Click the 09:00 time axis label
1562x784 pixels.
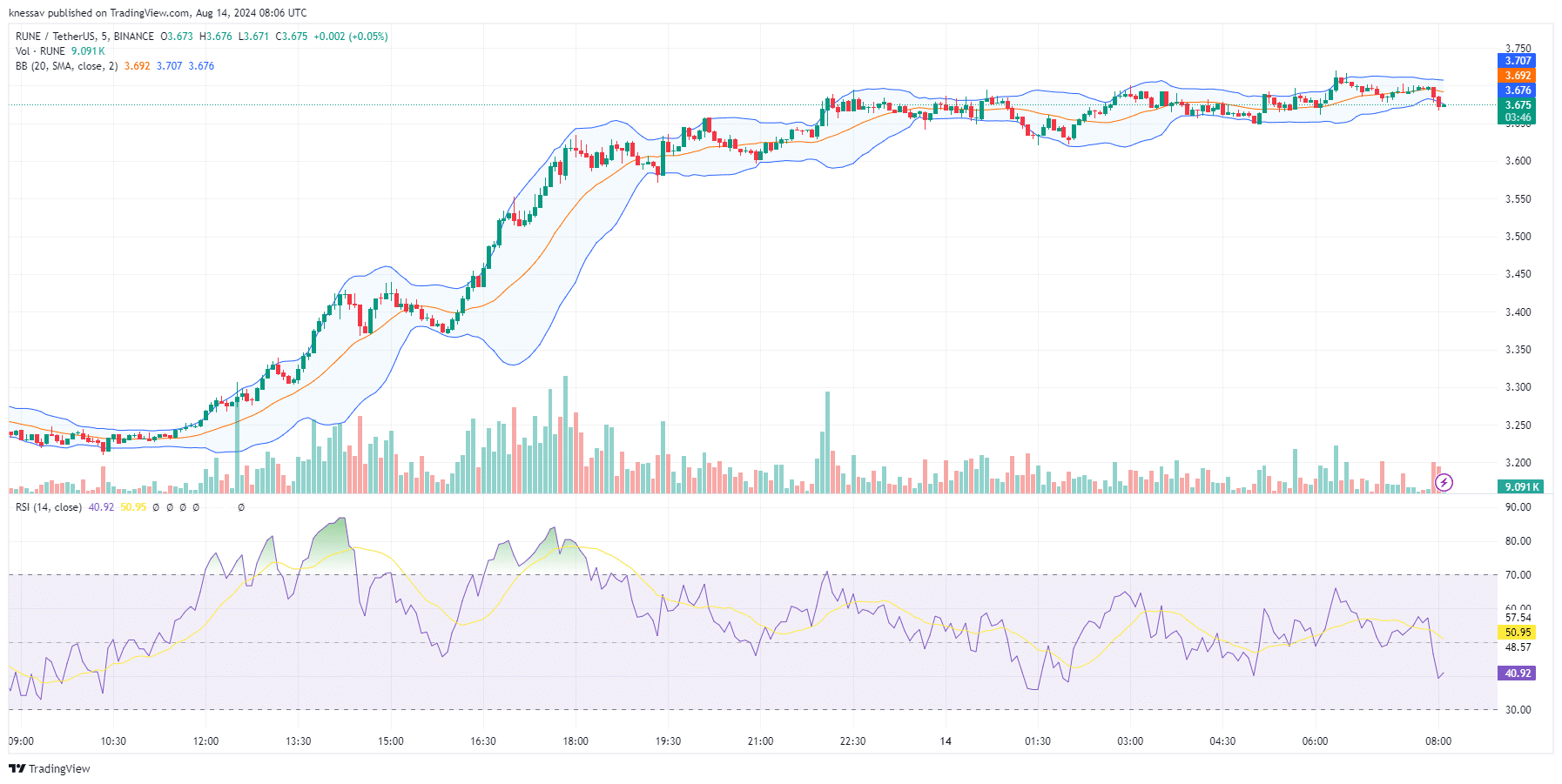pos(21,741)
